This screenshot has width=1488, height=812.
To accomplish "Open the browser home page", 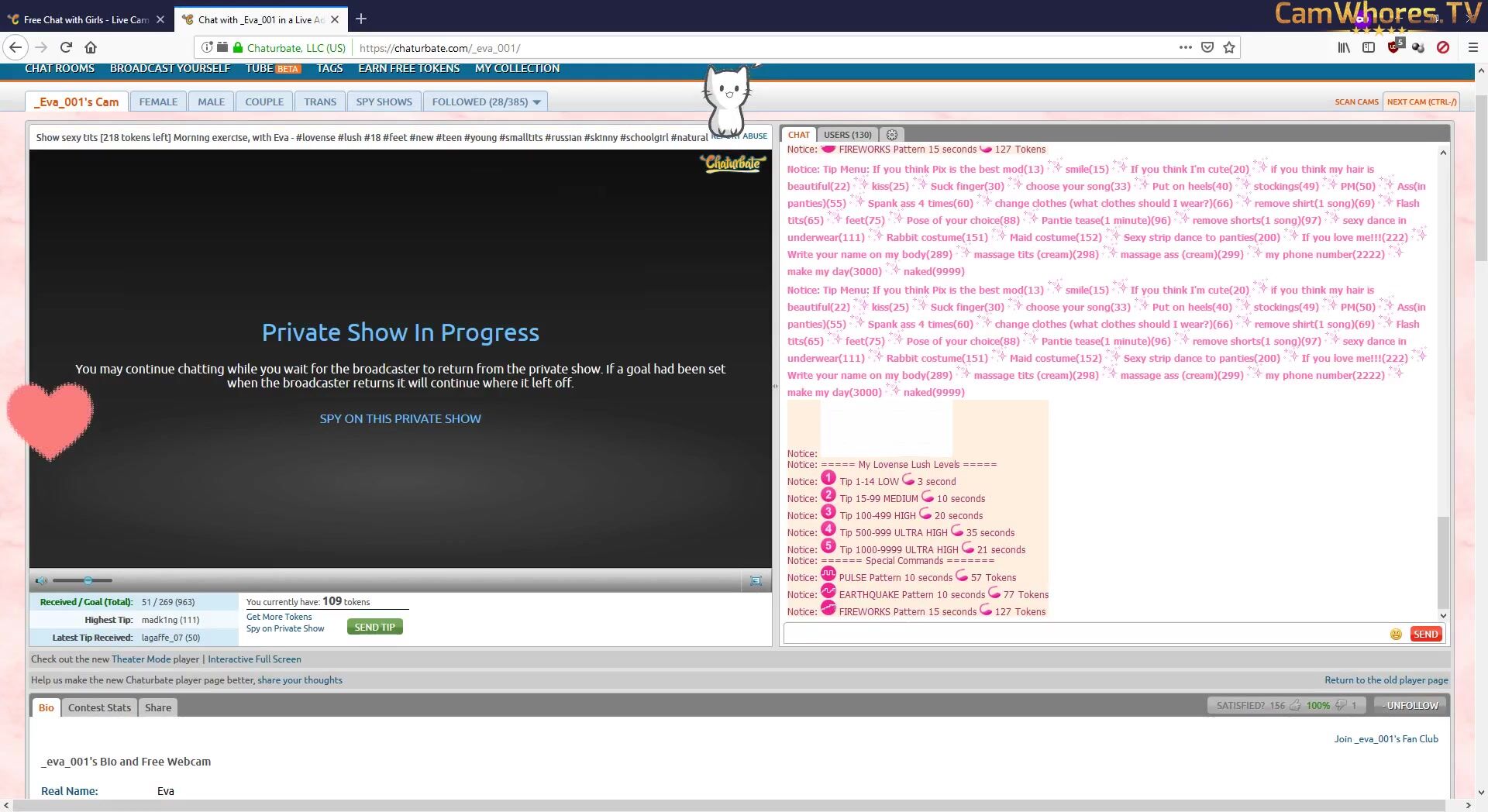I will pyautogui.click(x=91, y=47).
